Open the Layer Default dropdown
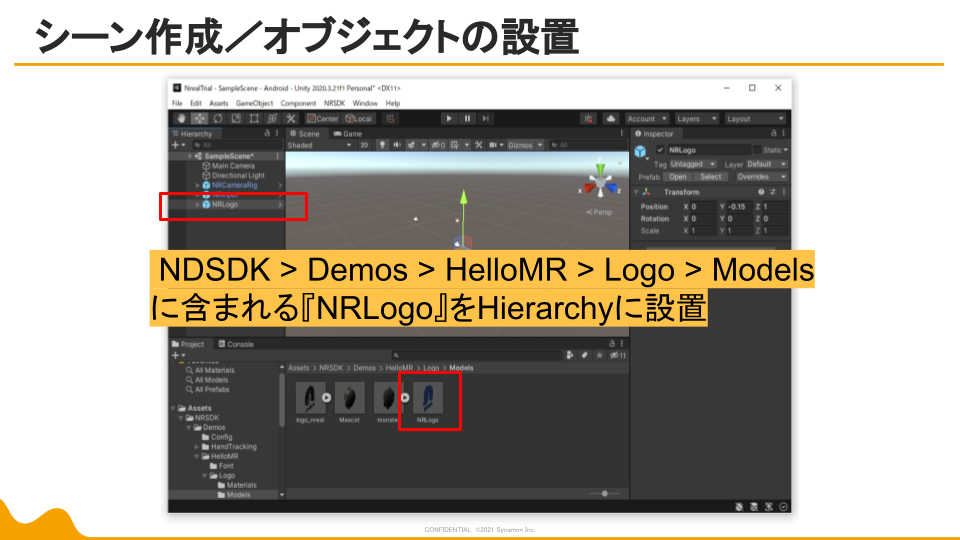The height and width of the screenshot is (540, 960). point(766,164)
